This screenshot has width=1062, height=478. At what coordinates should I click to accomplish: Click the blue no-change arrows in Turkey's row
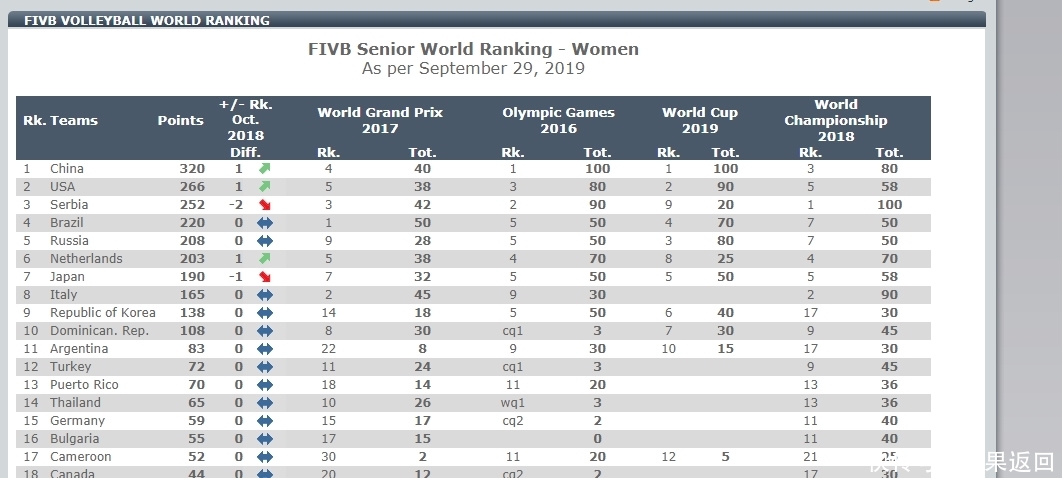click(265, 367)
